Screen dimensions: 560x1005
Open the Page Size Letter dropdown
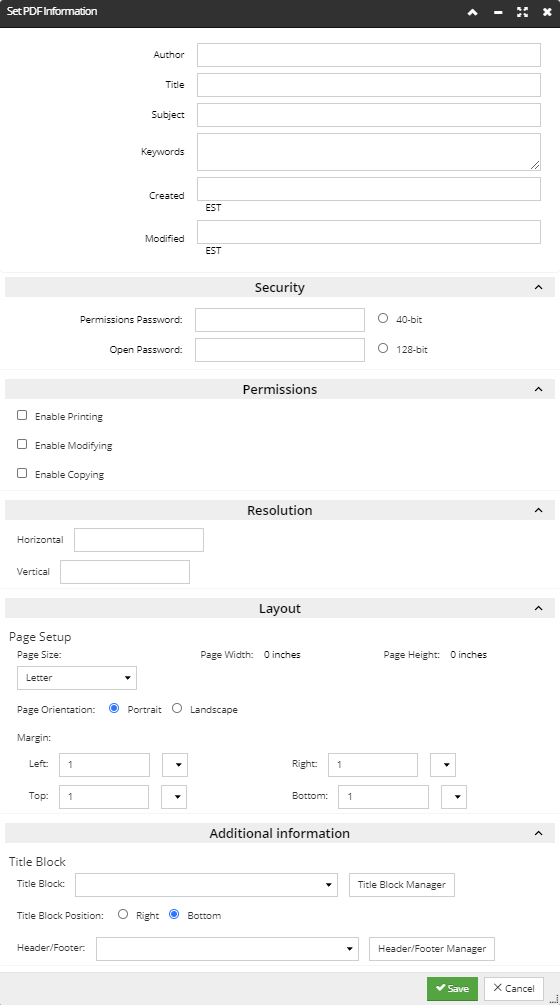[x=77, y=677]
